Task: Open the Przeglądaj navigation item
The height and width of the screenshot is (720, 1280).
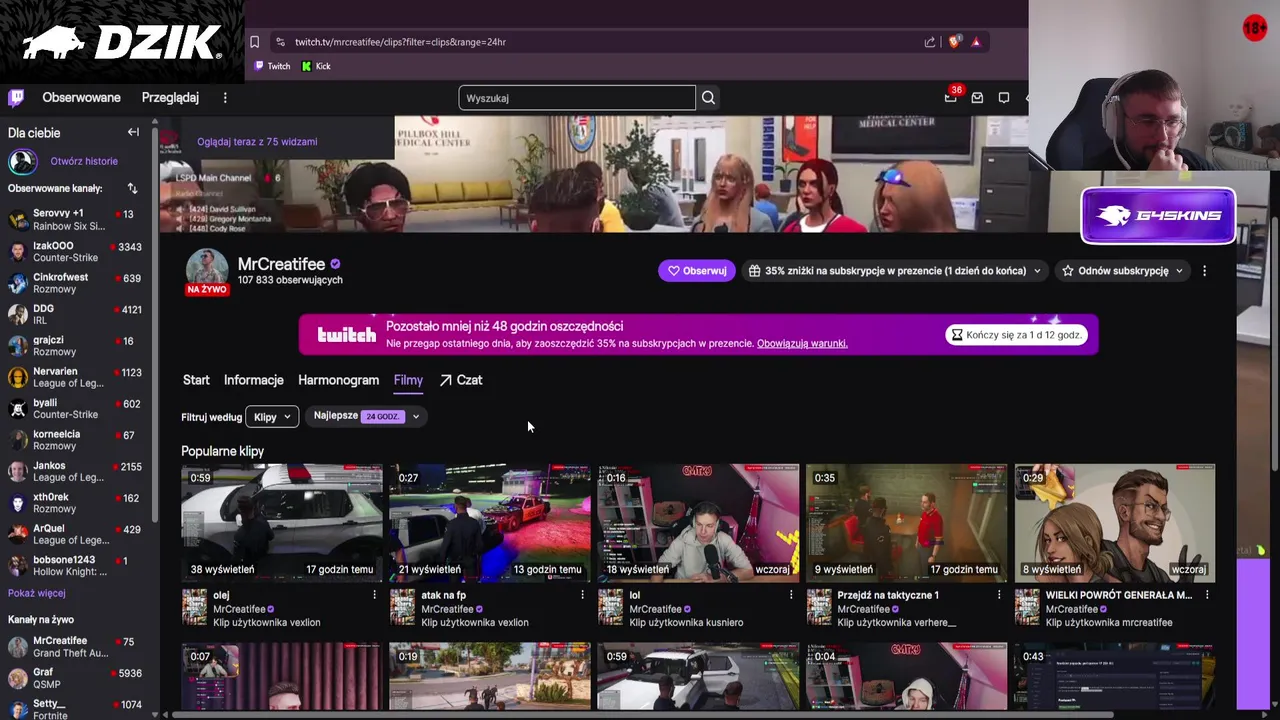Action: point(170,98)
